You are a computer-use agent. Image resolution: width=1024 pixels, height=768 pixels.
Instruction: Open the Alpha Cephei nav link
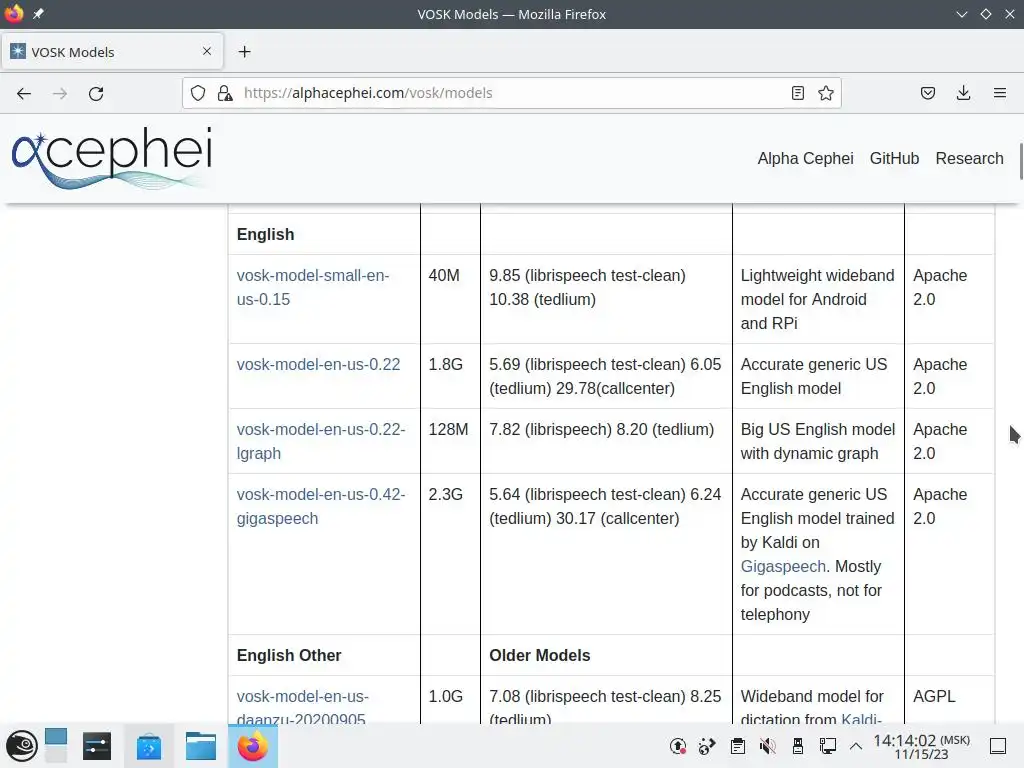tap(805, 159)
